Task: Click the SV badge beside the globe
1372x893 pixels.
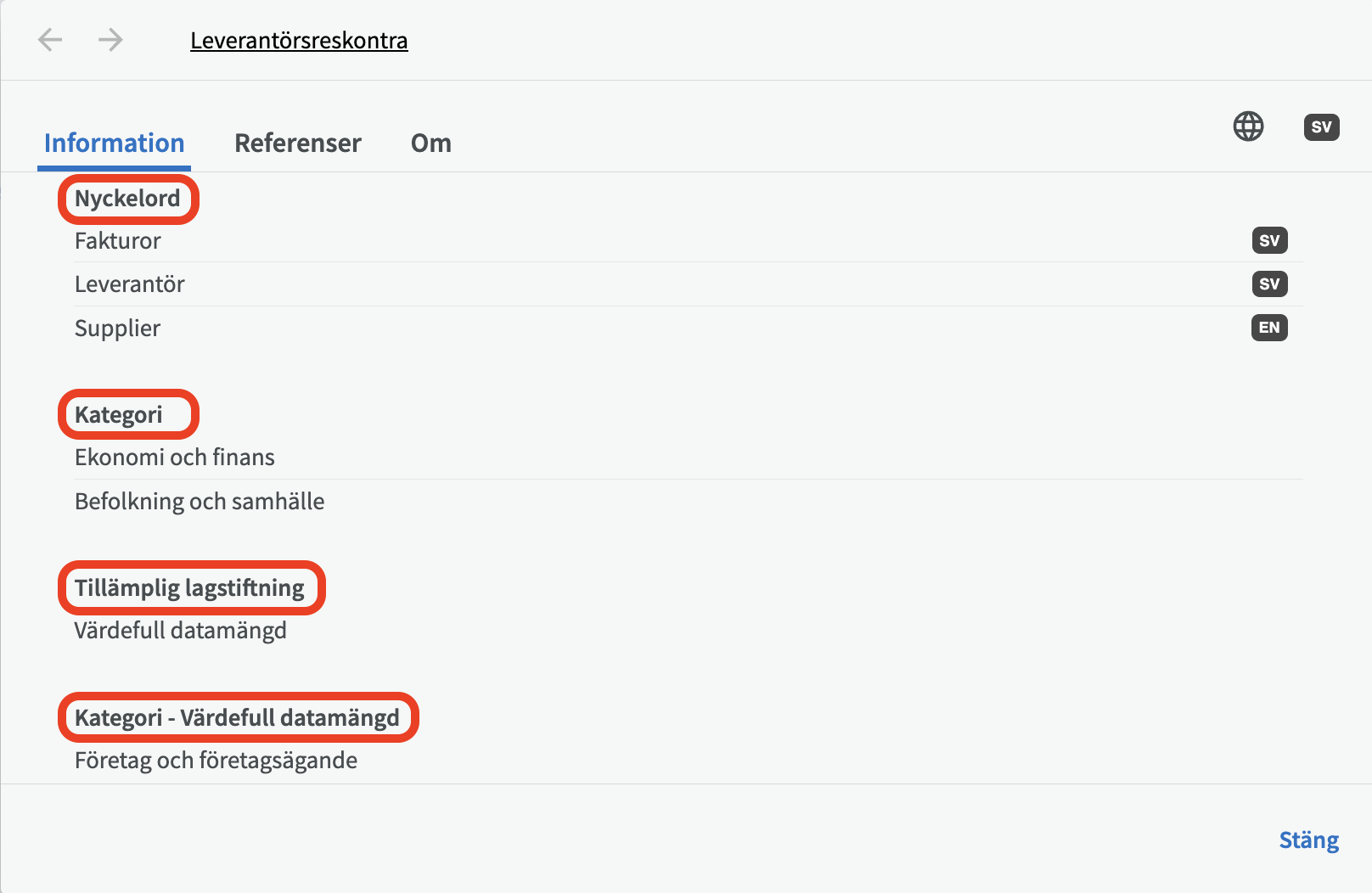Action: 1321,127
